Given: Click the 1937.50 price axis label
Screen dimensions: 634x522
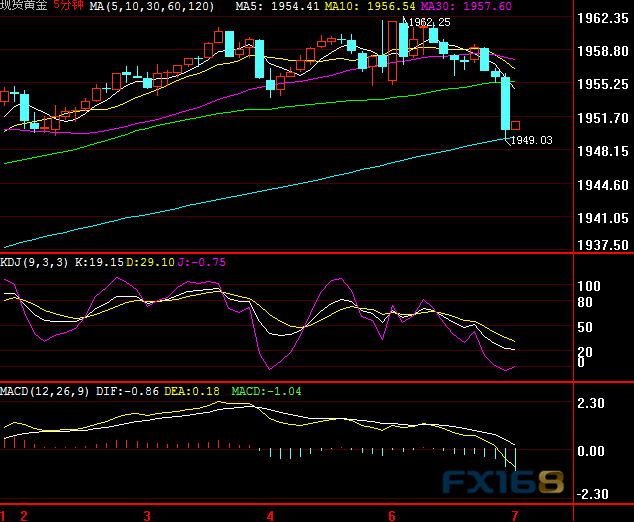Looking at the screenshot, I should point(603,245).
